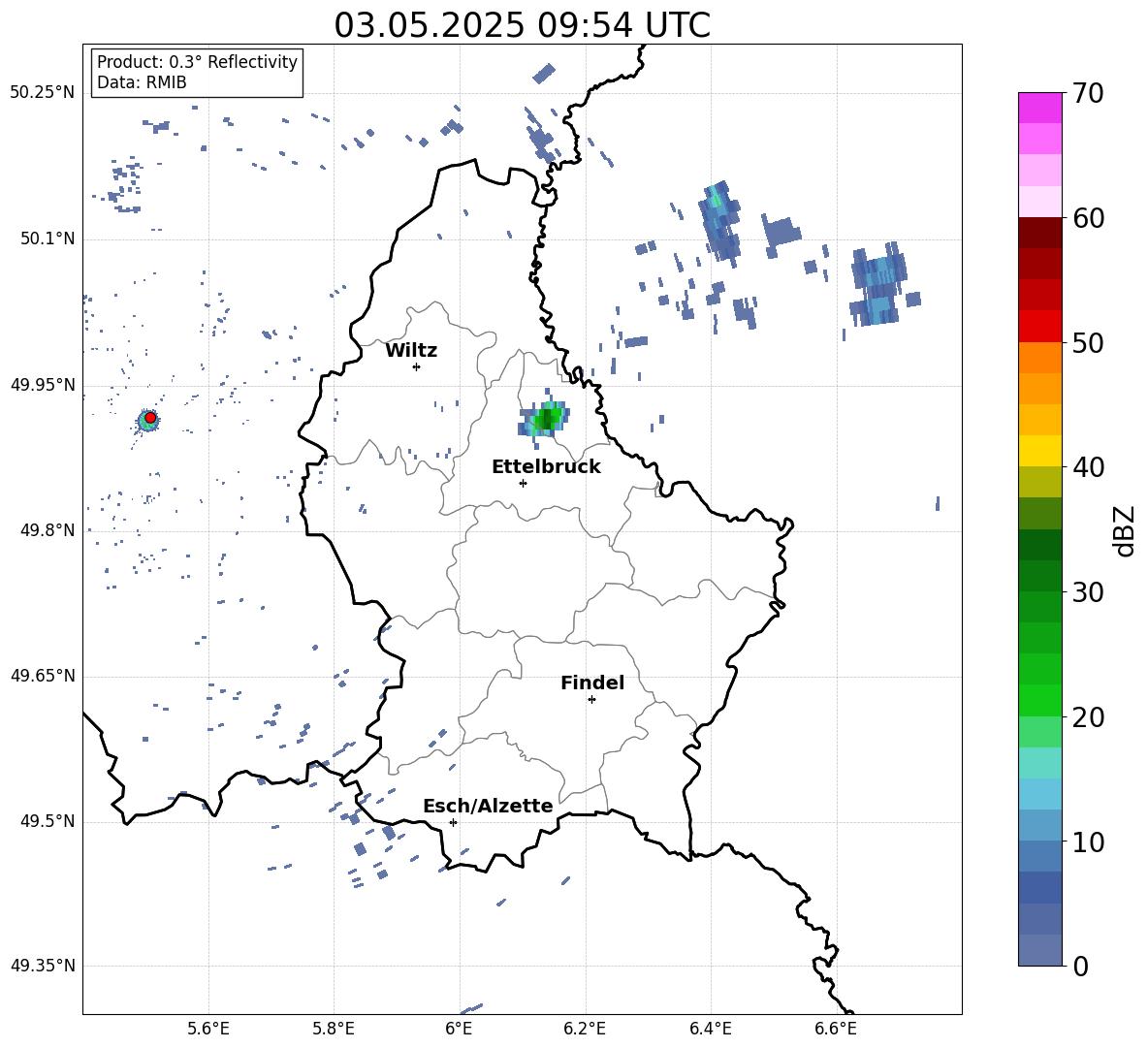Screen dimensions: 1148x1048
Task: Click the Ettelbruck city label
Action: pyautogui.click(x=546, y=467)
